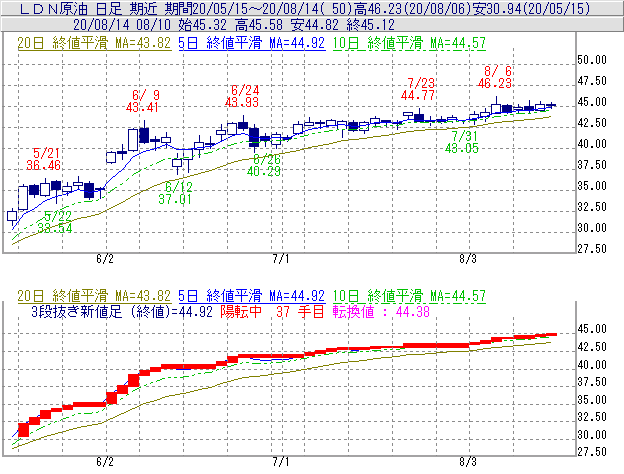Click the 8/3 date label under lower chart
The image size is (624, 474).
click(468, 462)
